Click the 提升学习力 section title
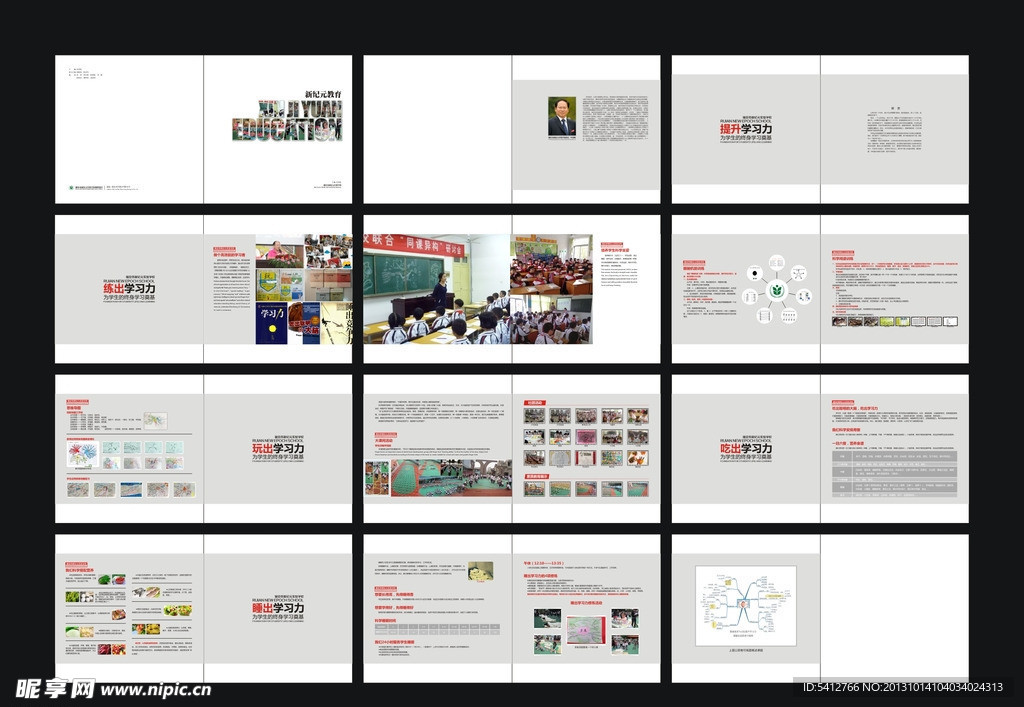This screenshot has height=707, width=1024. click(746, 129)
